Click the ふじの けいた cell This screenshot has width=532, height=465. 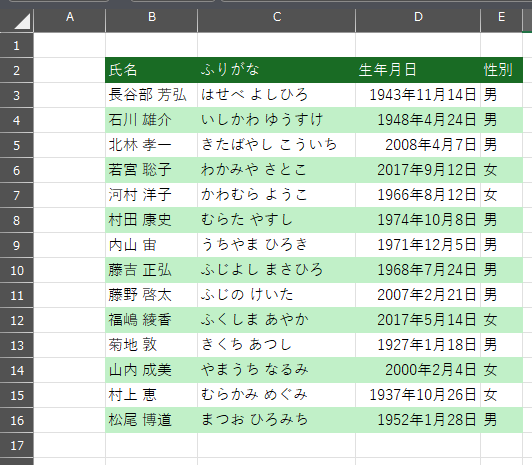point(277,295)
